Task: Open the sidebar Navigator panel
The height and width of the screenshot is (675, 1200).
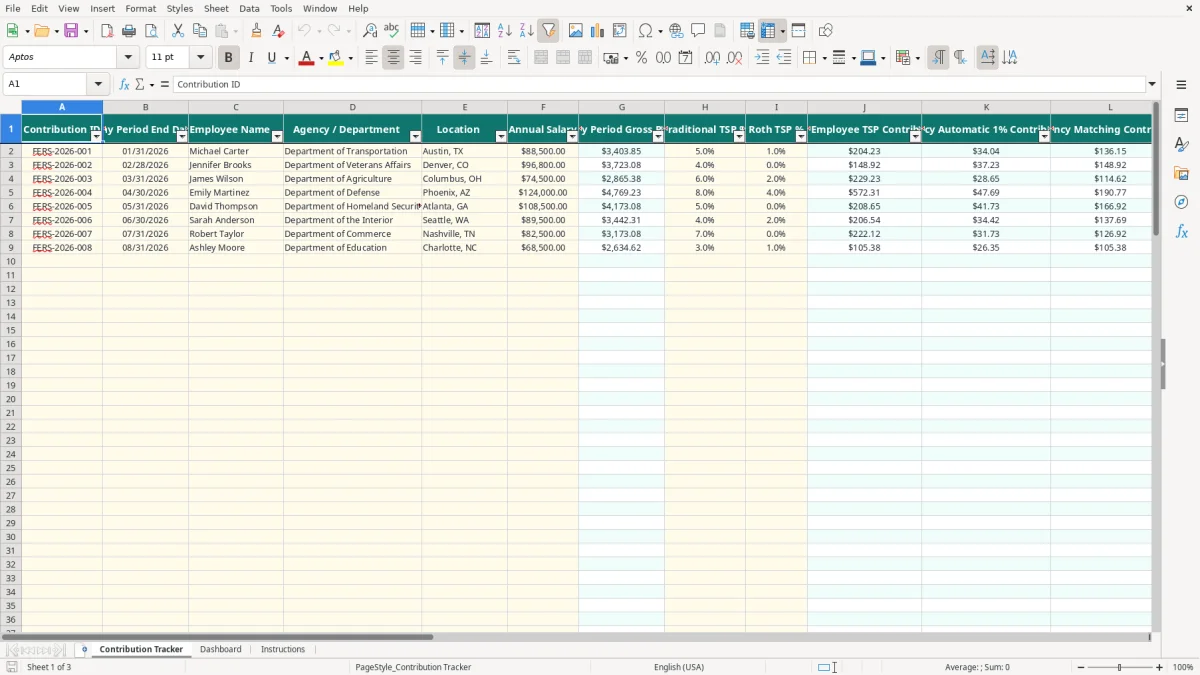Action: [1181, 202]
